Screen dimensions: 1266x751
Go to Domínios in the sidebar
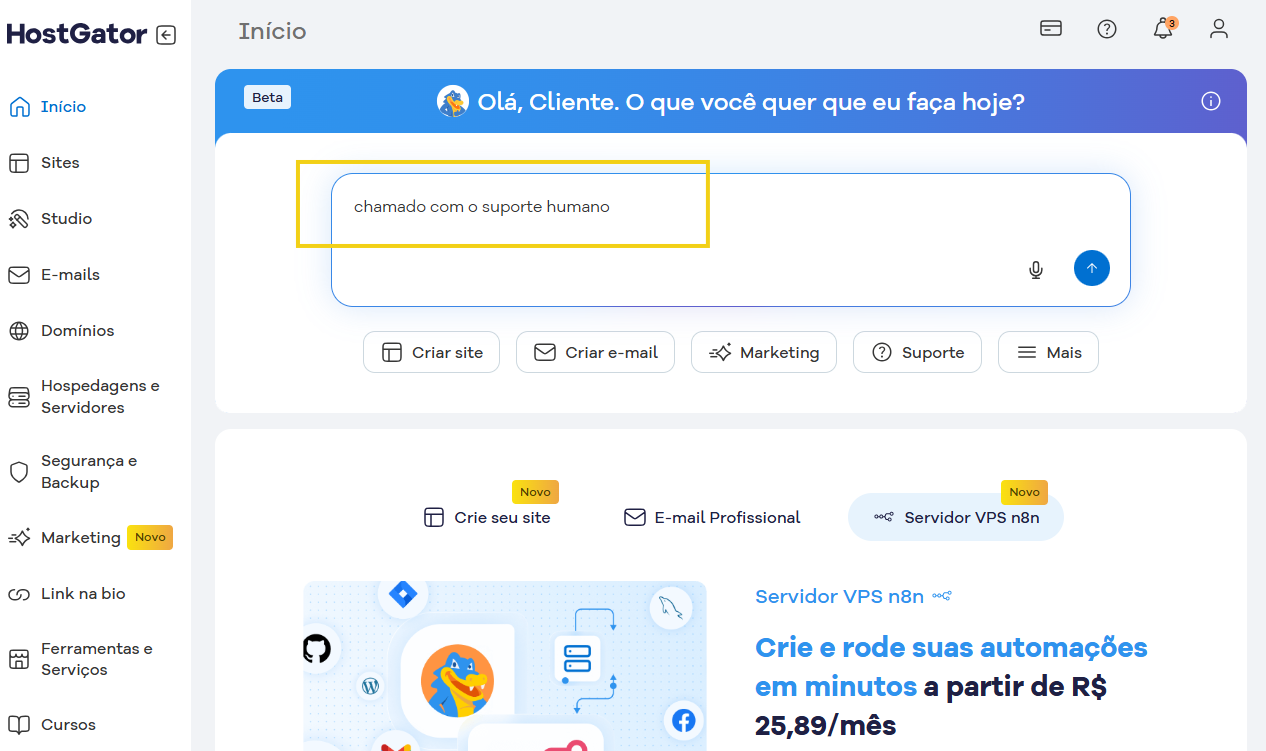[x=77, y=331]
